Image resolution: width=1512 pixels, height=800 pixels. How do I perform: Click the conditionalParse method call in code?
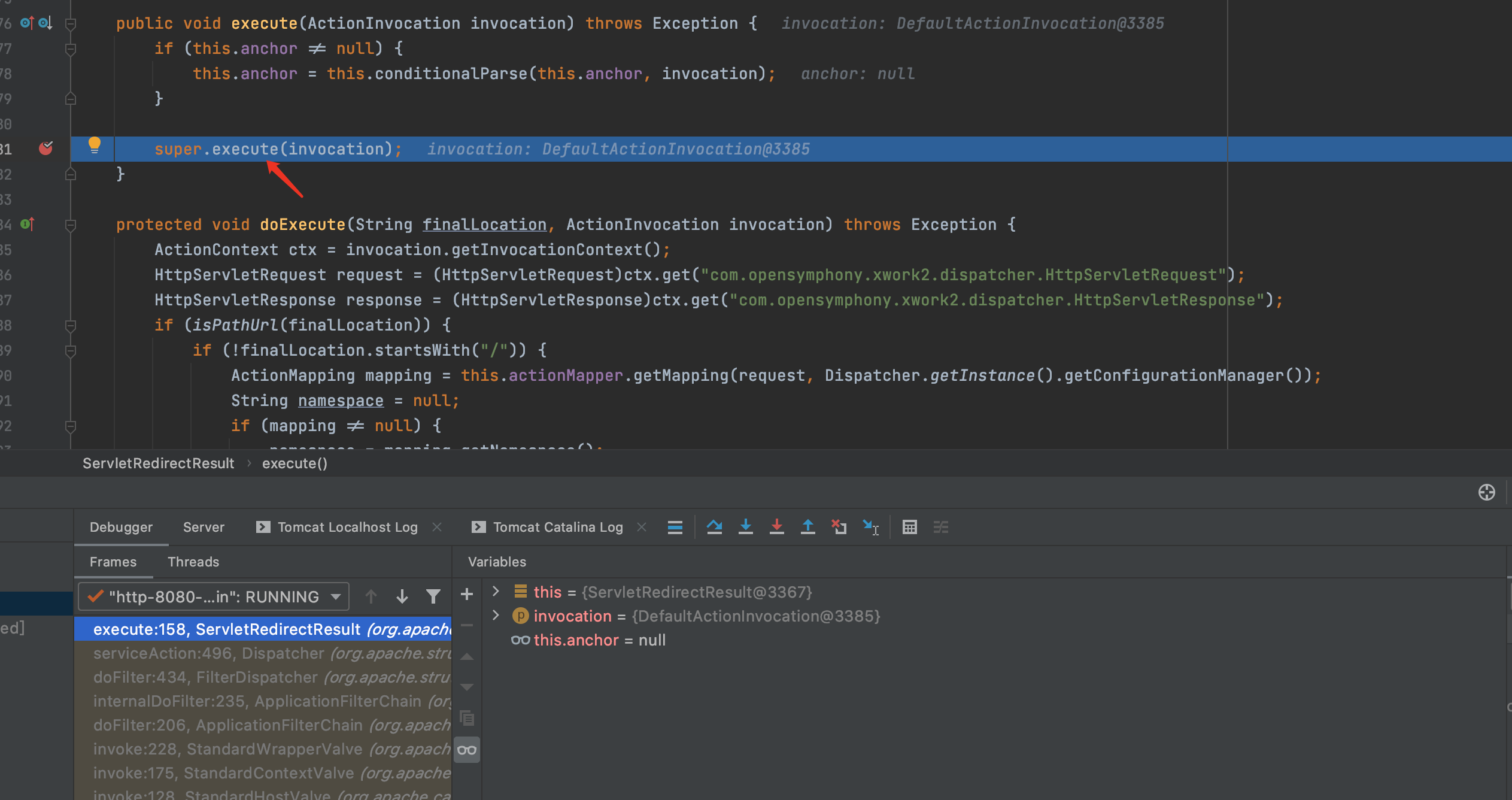point(451,74)
